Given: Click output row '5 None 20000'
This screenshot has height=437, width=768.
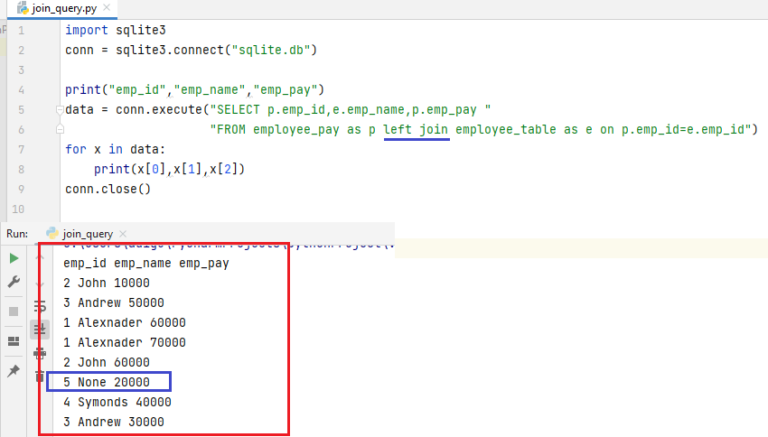Looking at the screenshot, I should (106, 382).
